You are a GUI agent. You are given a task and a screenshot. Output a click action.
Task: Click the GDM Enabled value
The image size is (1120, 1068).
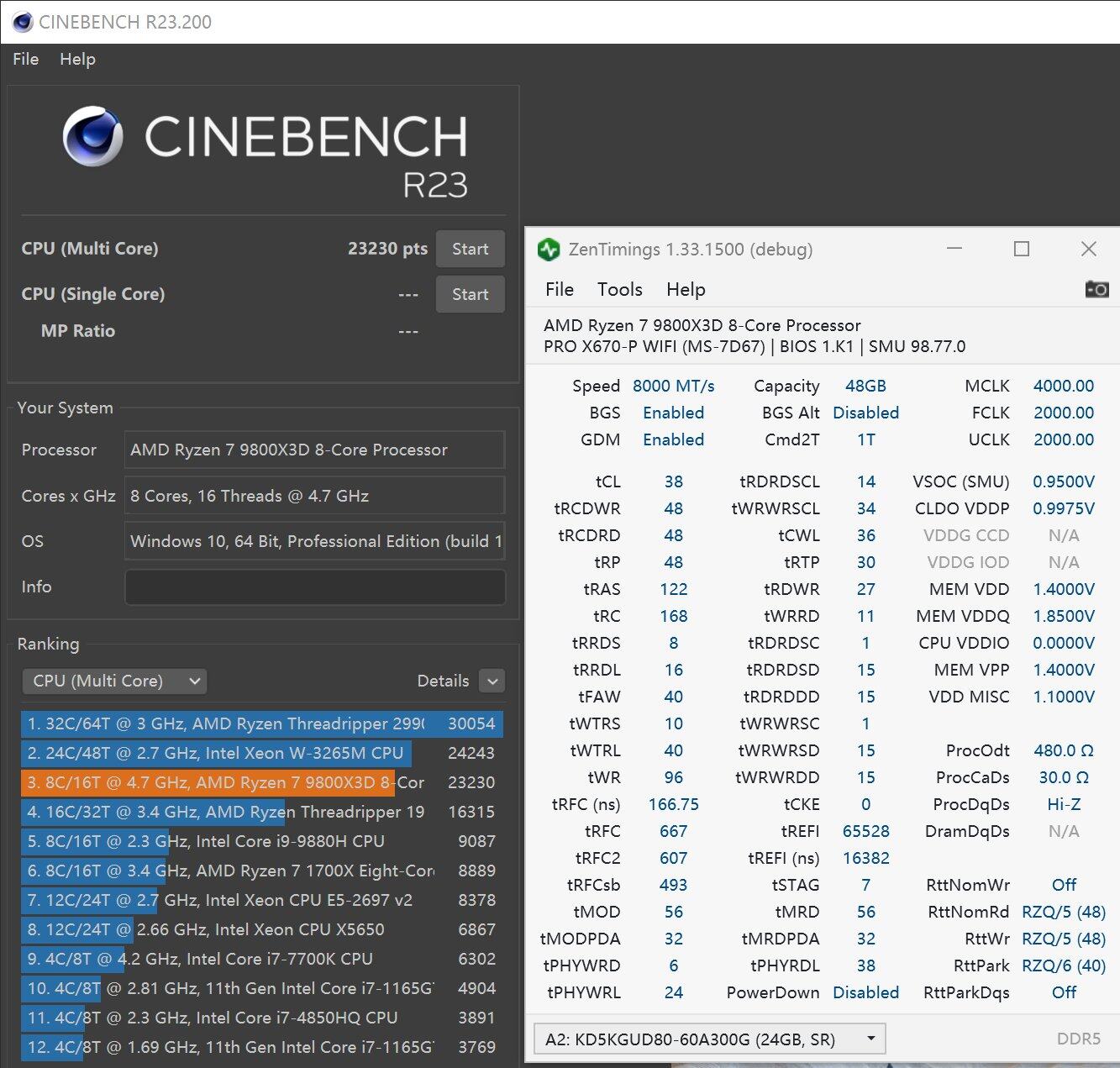[674, 439]
